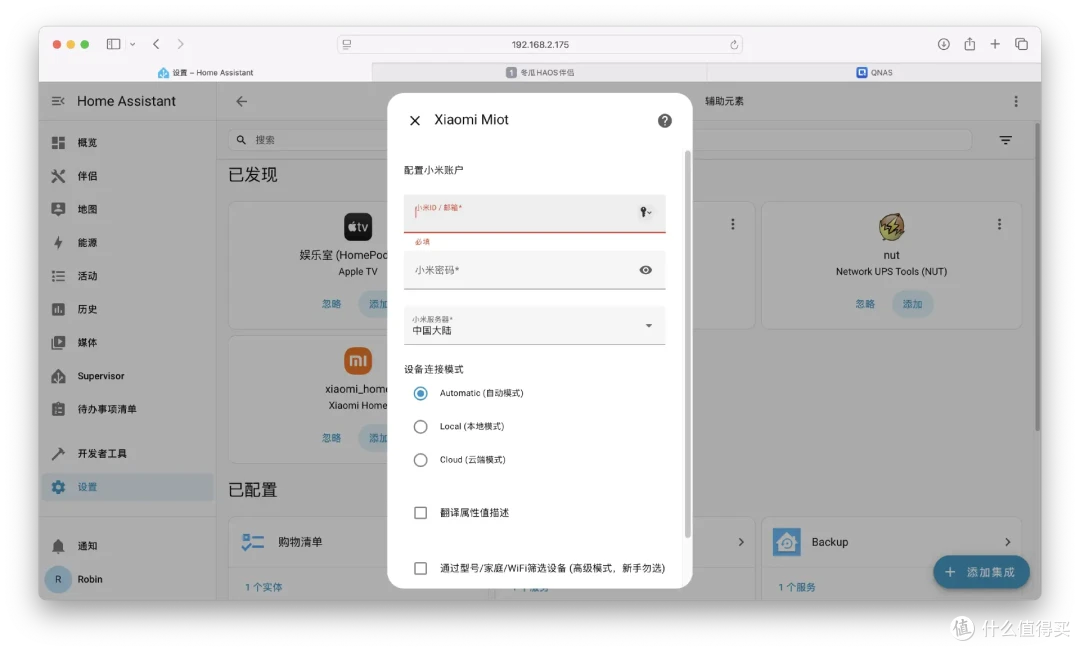The image size is (1080, 651).
Task: Open the nut integration logo
Action: (x=891, y=227)
